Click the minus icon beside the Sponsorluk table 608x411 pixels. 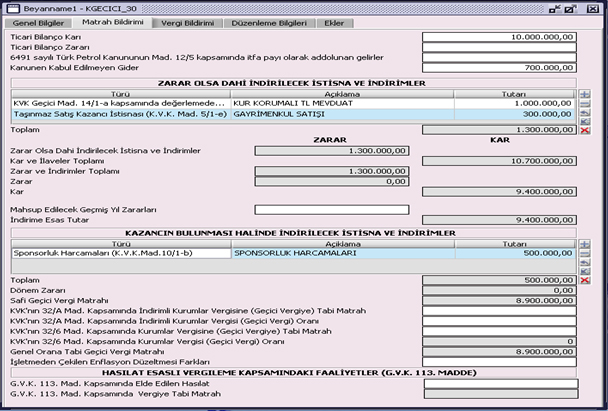pos(585,256)
